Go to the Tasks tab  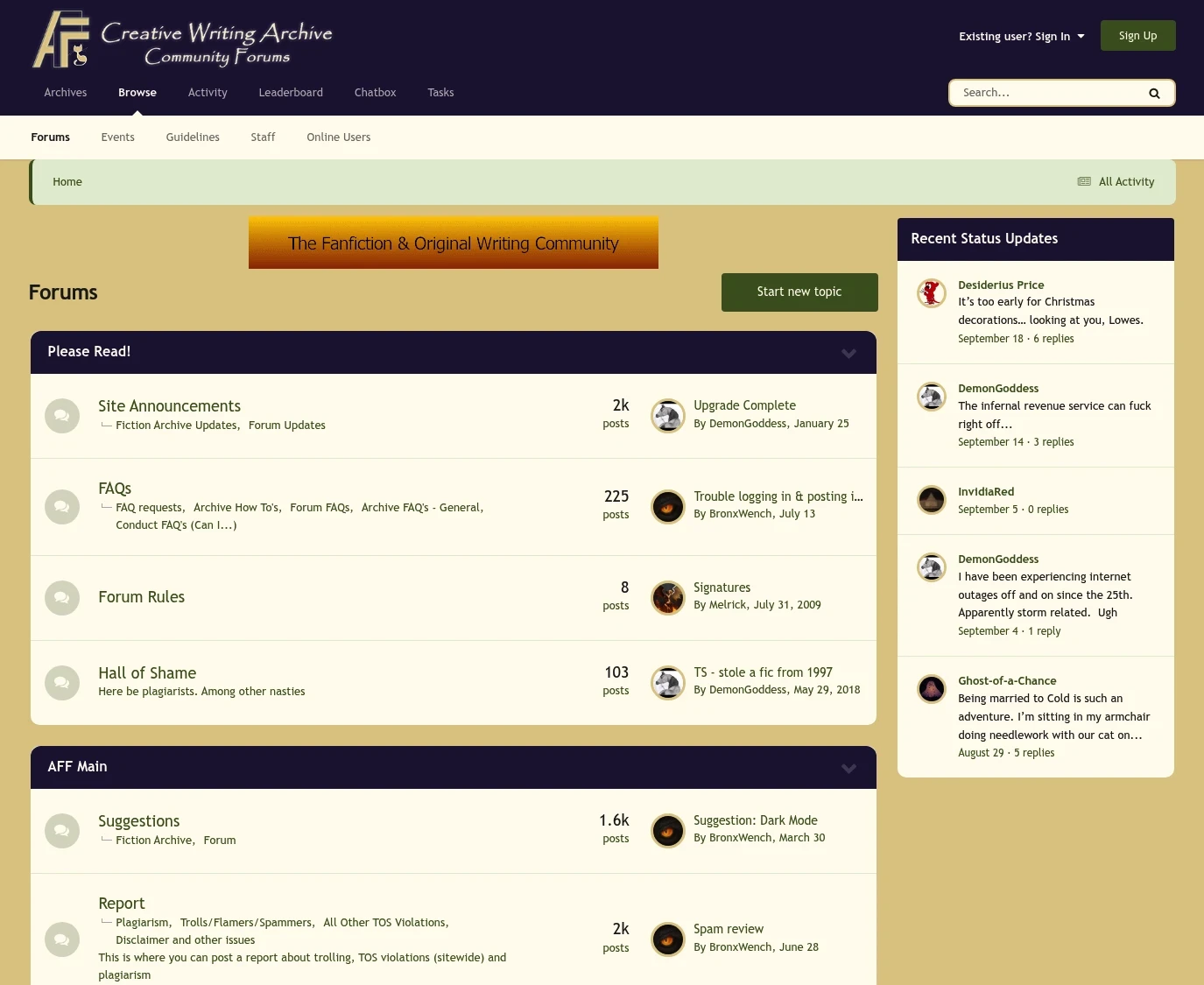[440, 93]
